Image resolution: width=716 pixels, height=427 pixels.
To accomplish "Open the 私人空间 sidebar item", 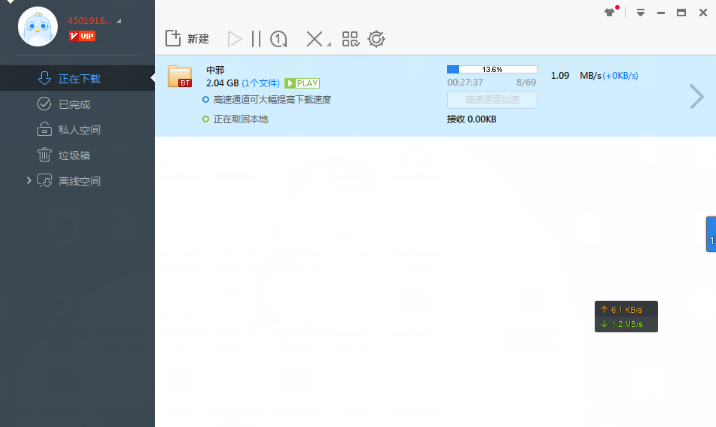I will [x=77, y=130].
